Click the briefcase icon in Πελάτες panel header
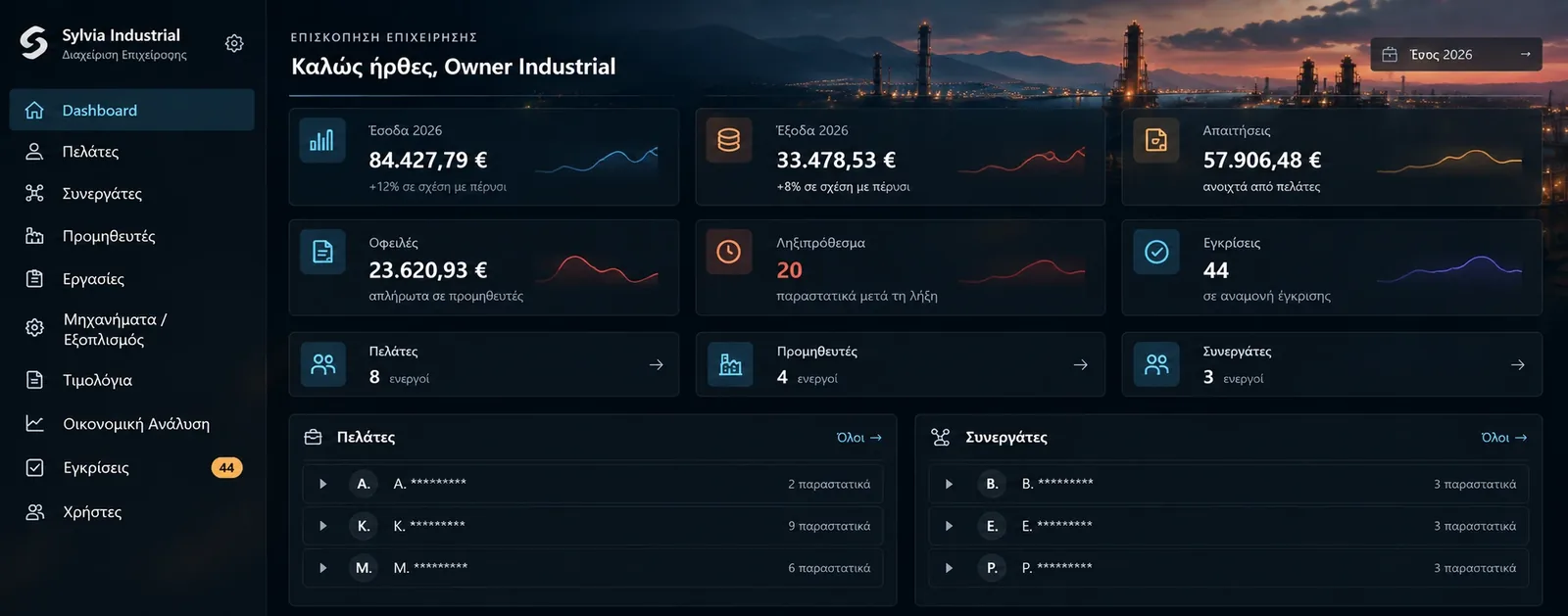The image size is (1568, 616). (x=314, y=437)
